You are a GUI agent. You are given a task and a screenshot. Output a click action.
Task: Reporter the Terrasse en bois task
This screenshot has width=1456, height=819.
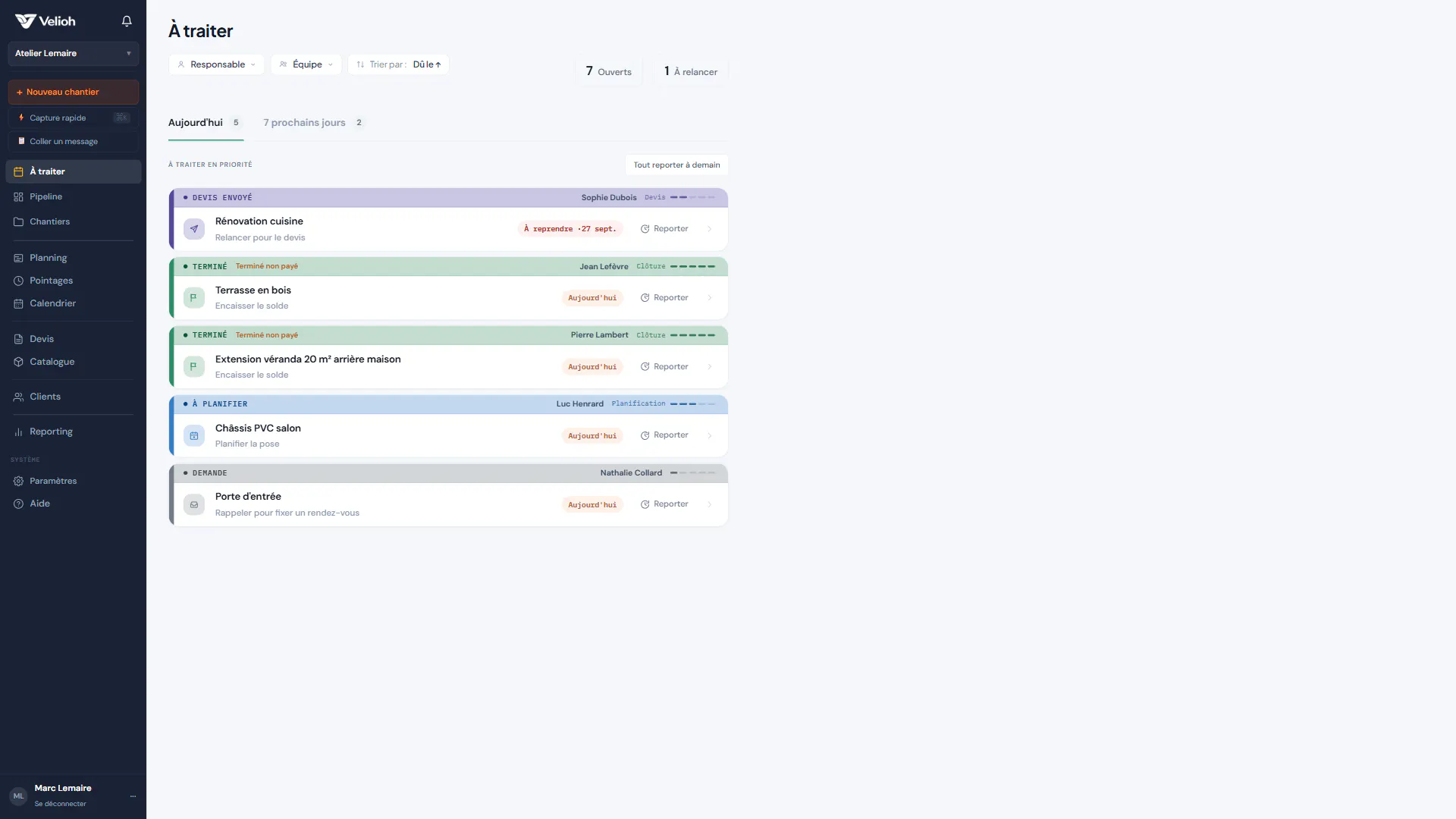point(664,298)
